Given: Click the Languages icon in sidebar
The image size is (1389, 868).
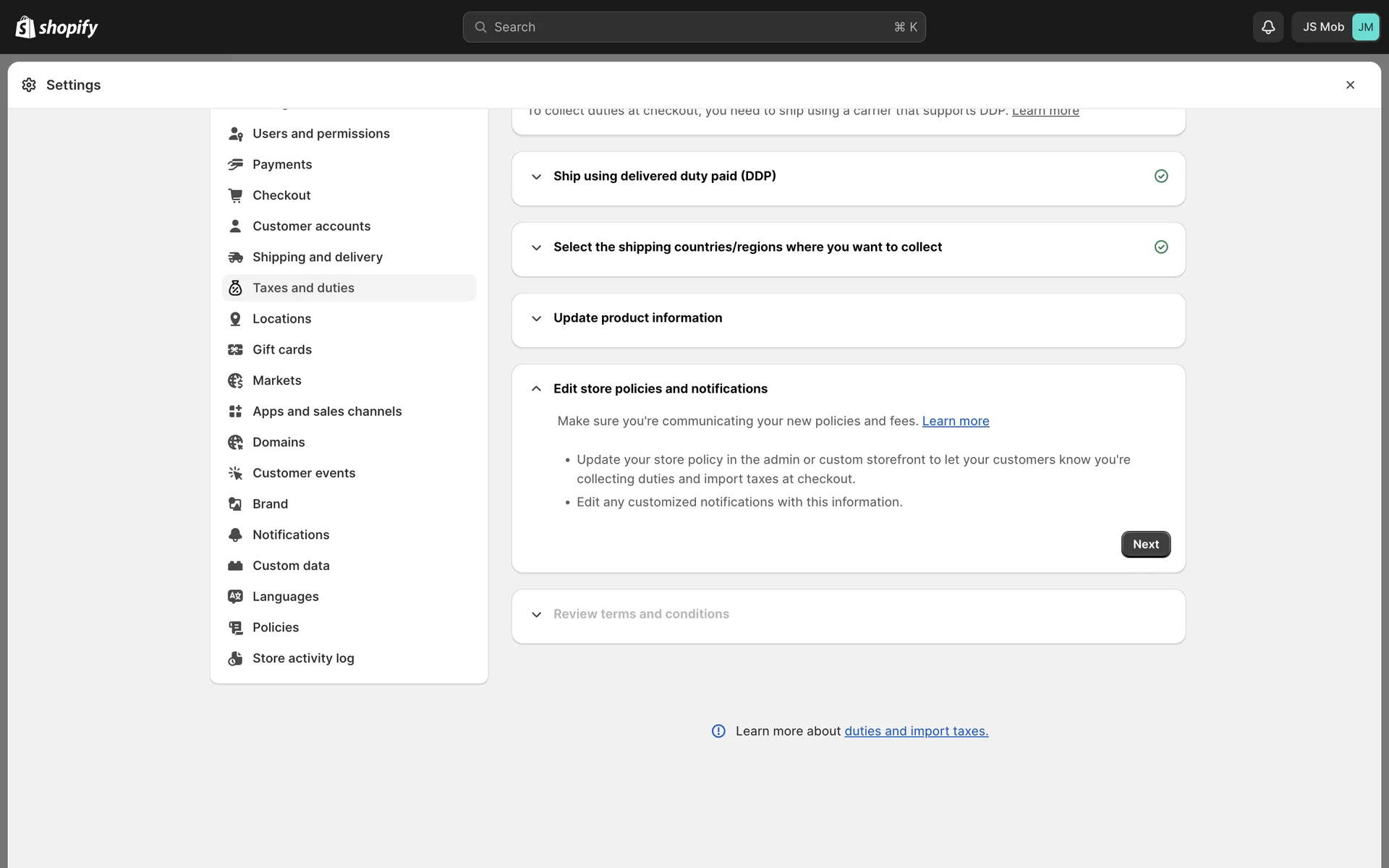Looking at the screenshot, I should [235, 597].
